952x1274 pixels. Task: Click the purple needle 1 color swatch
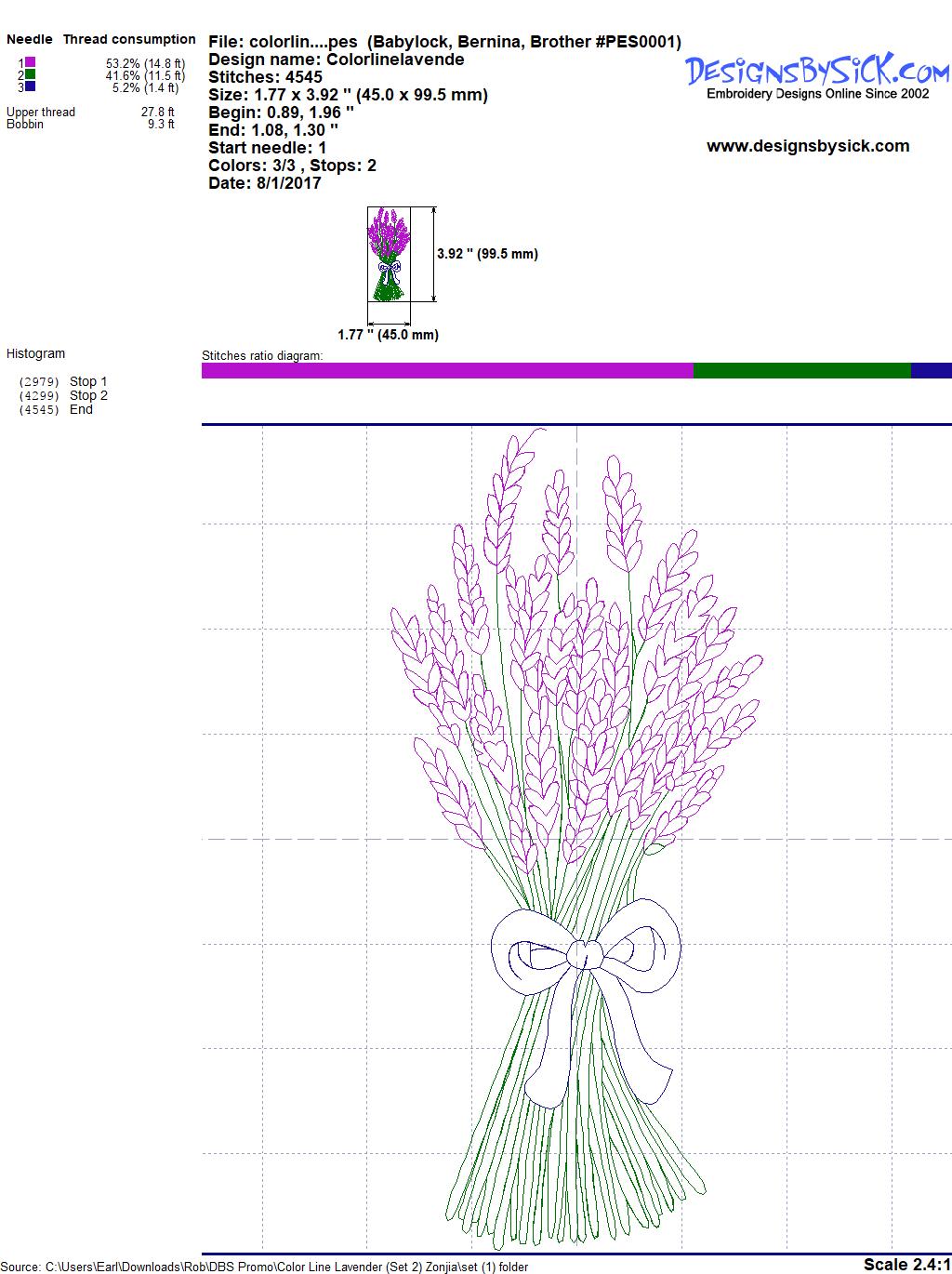(30, 62)
